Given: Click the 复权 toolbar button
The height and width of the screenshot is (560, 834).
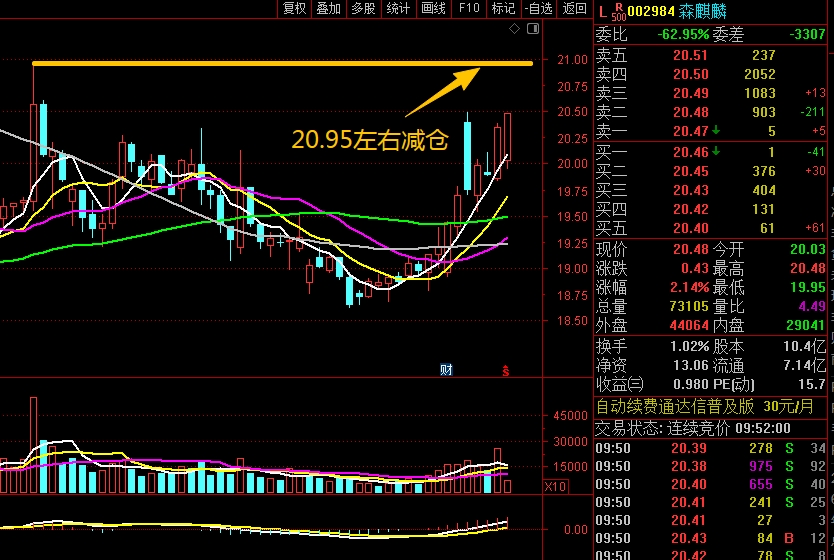Looking at the screenshot, I should click(294, 8).
